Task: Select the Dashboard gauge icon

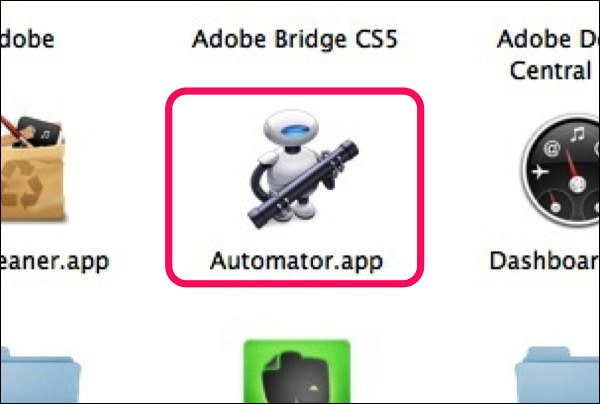Action: pos(561,171)
